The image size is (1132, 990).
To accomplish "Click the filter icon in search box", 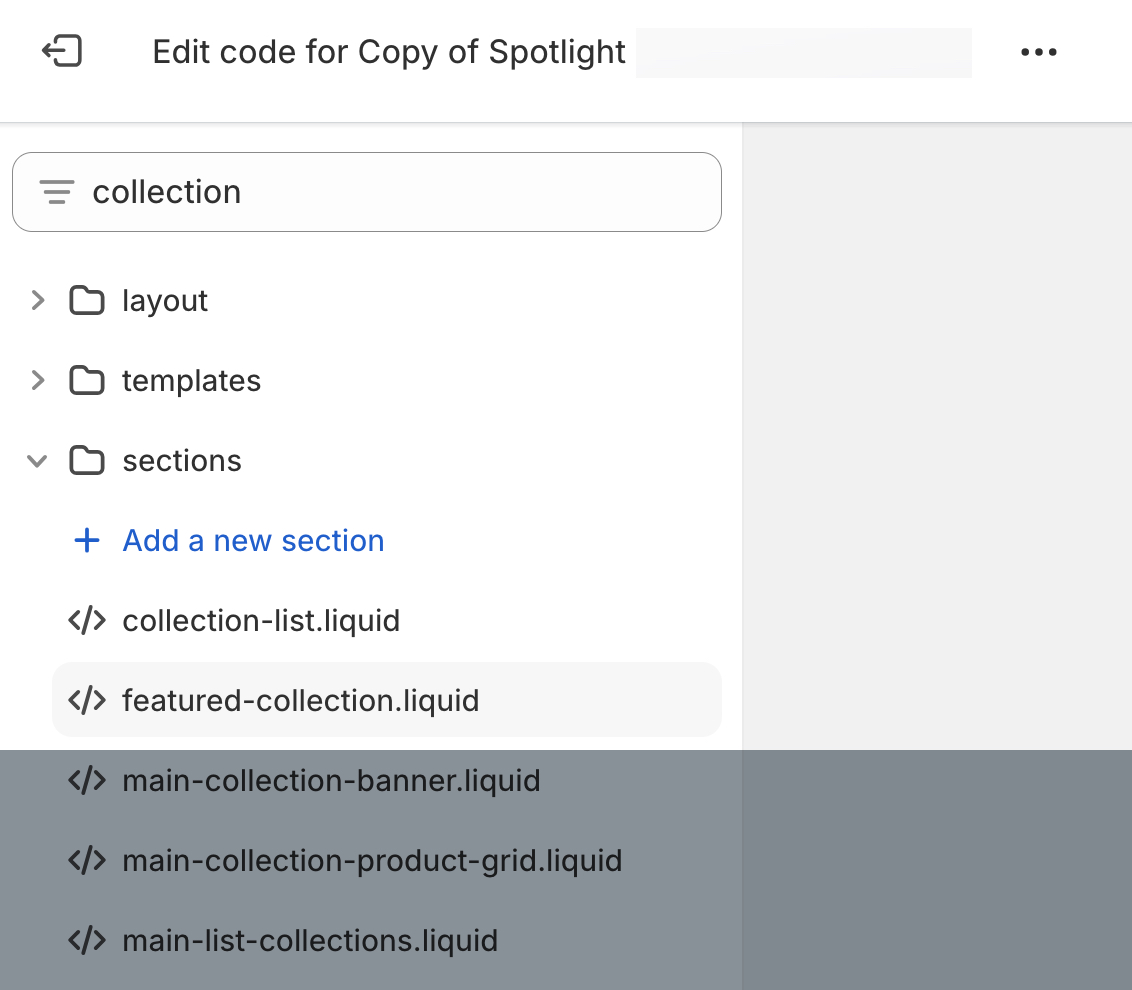I will point(56,192).
